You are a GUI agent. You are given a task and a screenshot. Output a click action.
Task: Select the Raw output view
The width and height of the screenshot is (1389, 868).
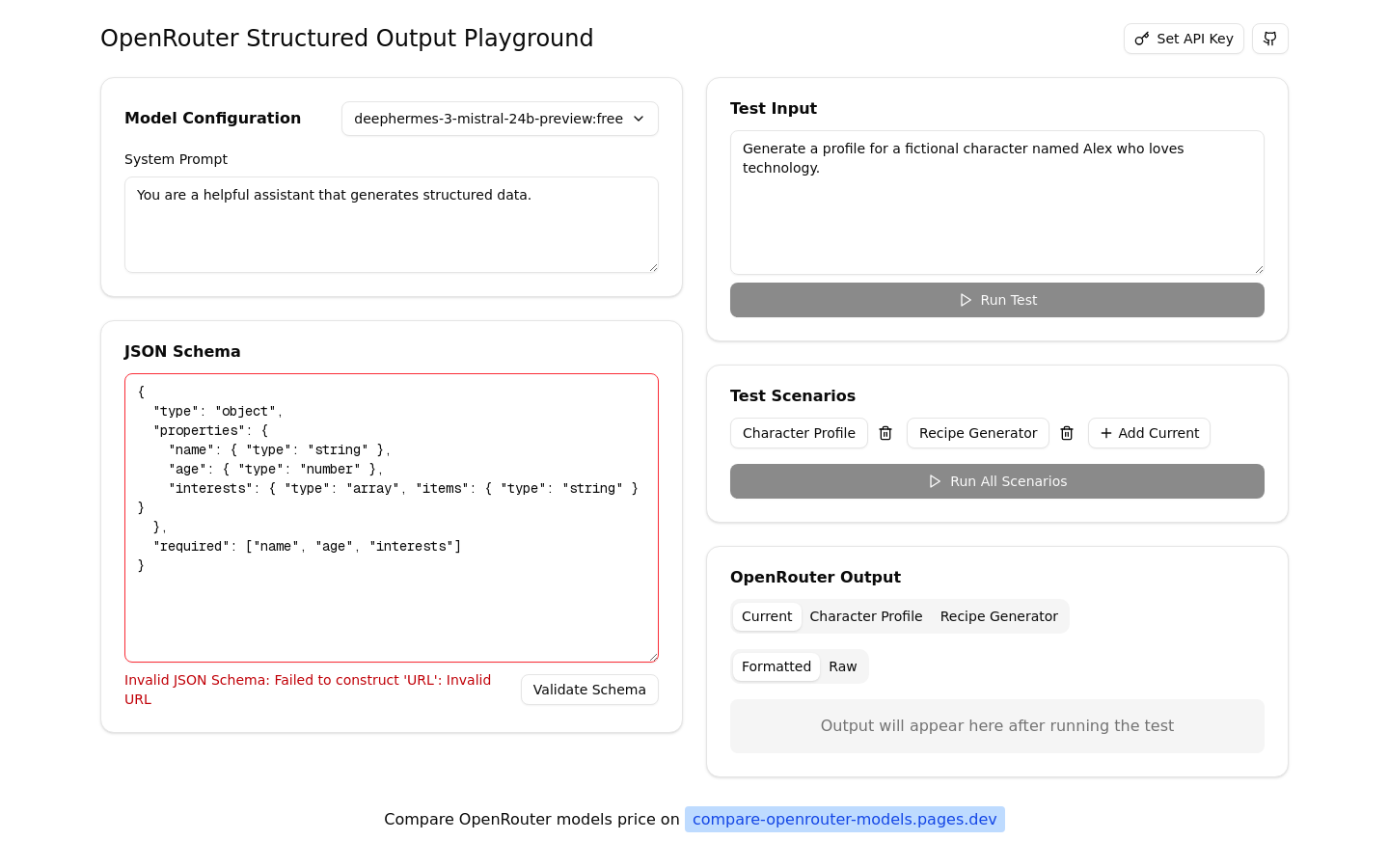pos(843,666)
